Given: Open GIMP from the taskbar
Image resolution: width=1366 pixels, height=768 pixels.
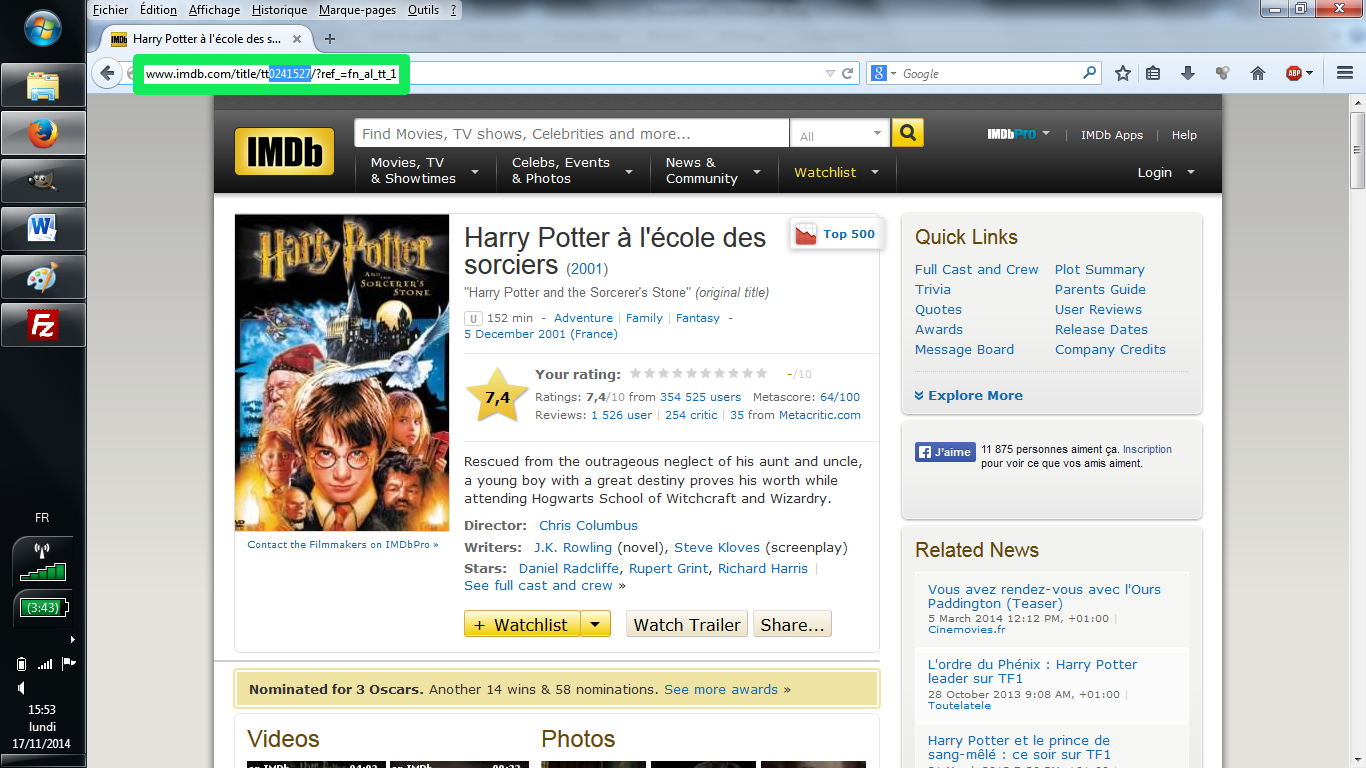Looking at the screenshot, I should (x=43, y=181).
